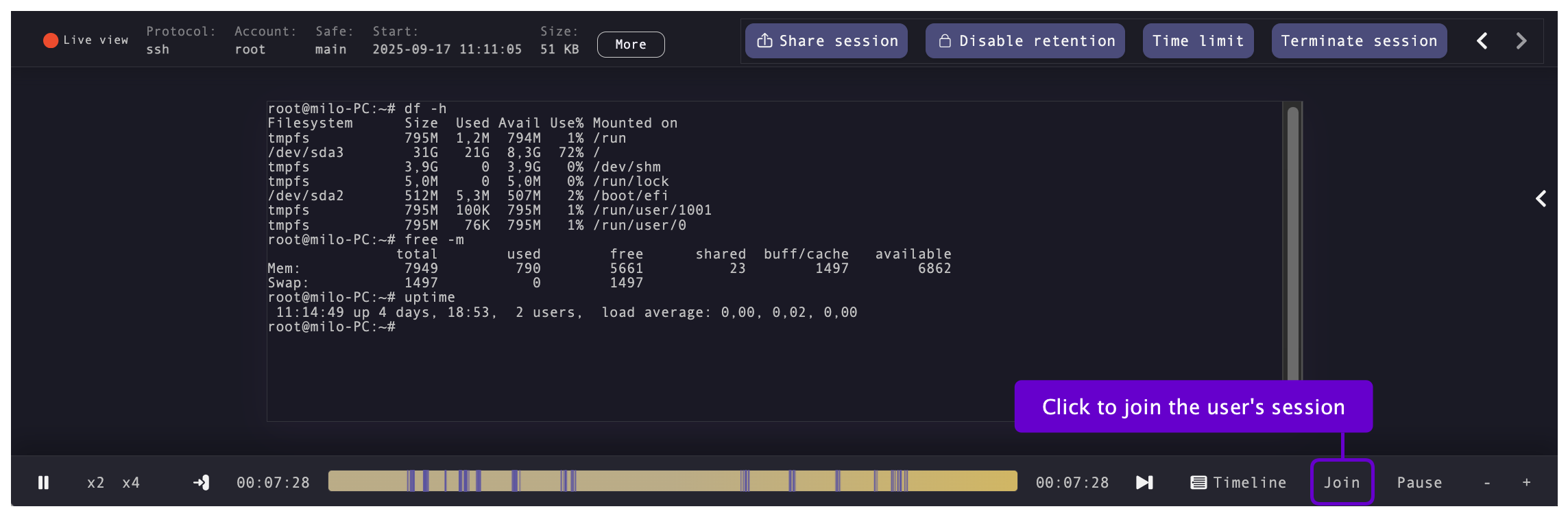
Task: Click the 'load average' output line
Action: click(x=566, y=313)
